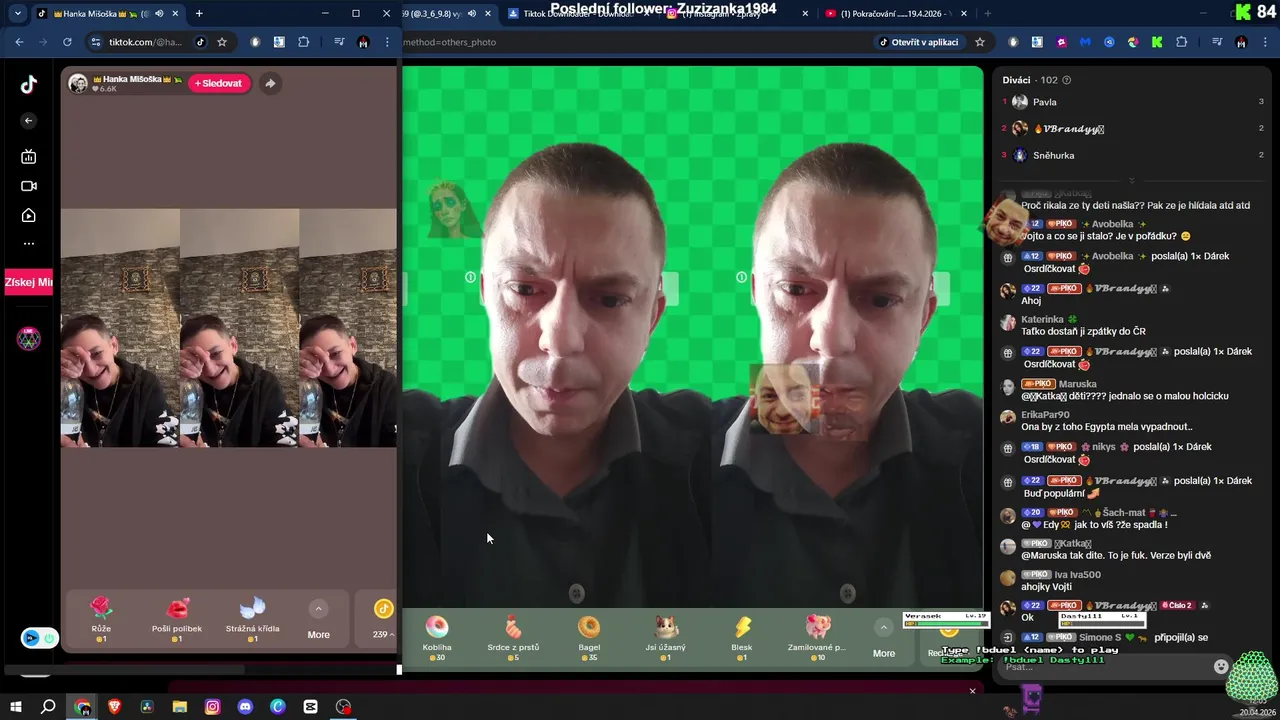Mute the Hanka Mišoška tab audio

click(159, 14)
